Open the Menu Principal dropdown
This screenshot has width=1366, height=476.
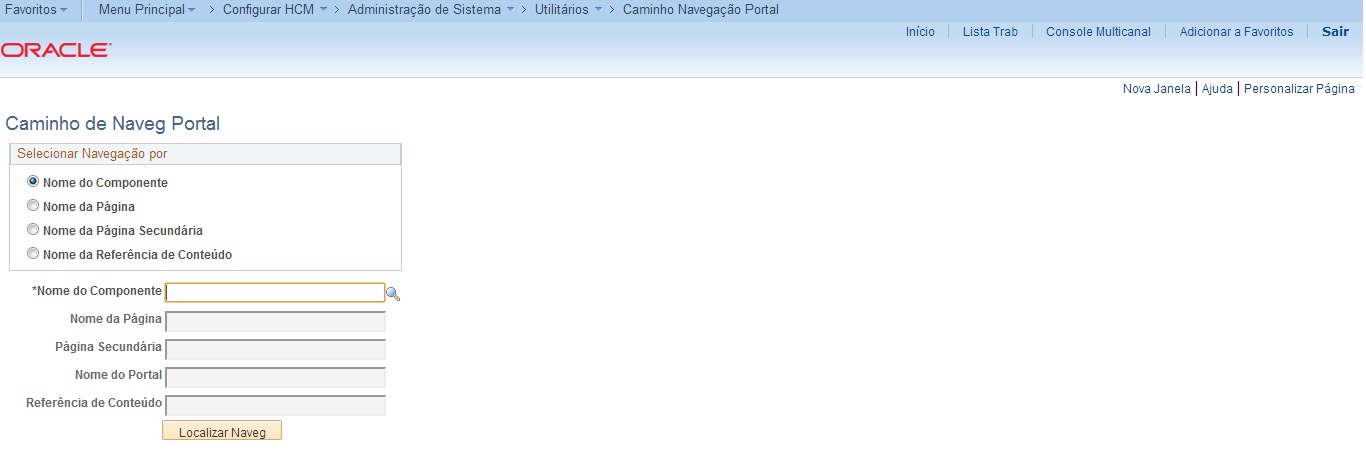pyautogui.click(x=147, y=9)
